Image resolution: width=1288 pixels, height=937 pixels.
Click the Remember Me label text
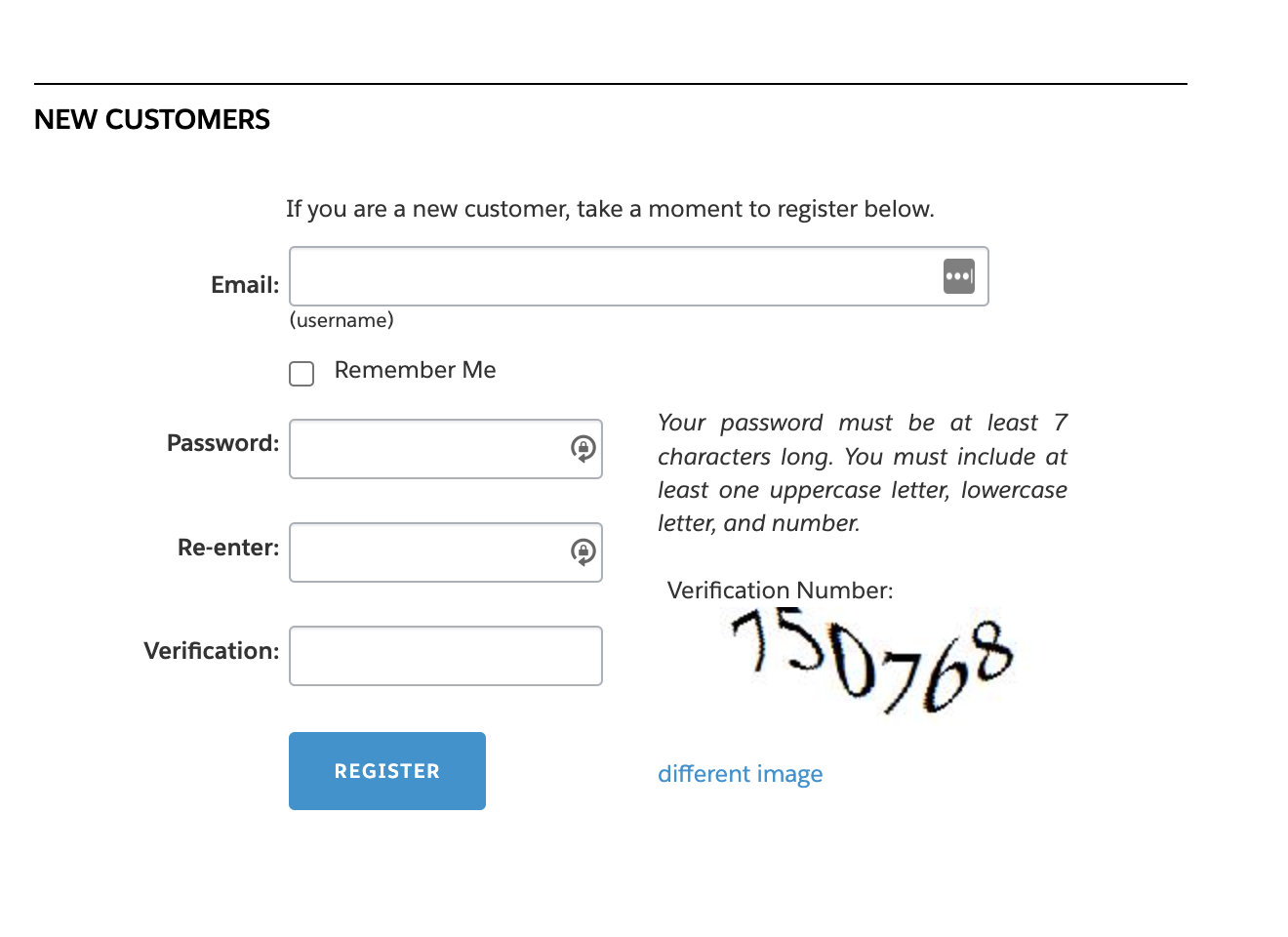(x=415, y=369)
